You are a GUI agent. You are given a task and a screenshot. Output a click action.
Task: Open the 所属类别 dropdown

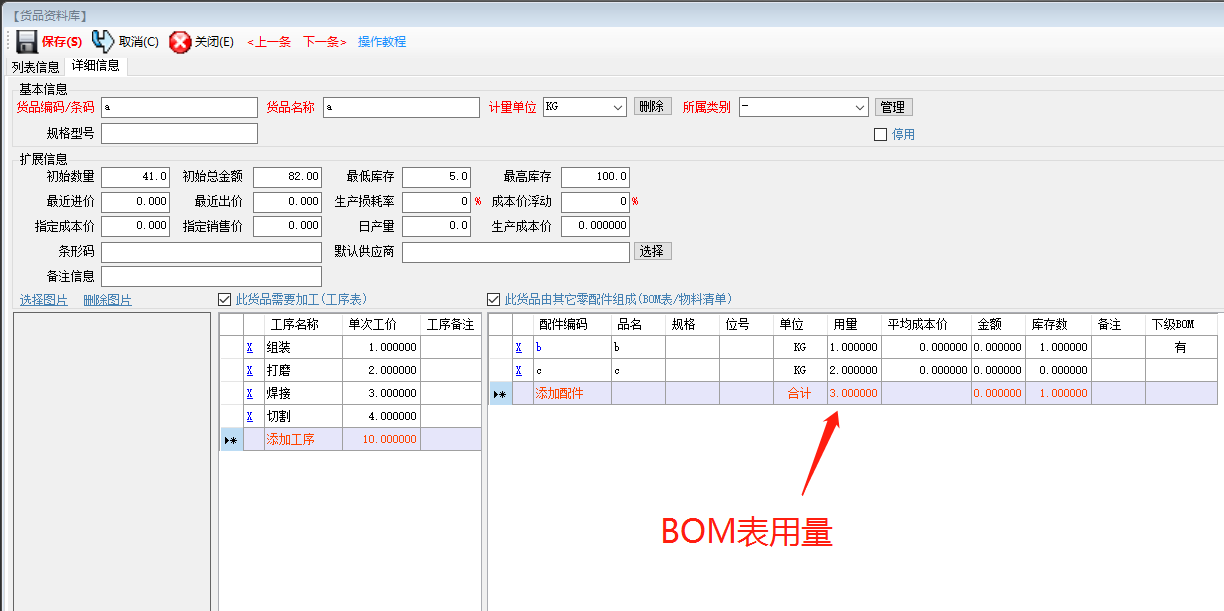pos(860,107)
